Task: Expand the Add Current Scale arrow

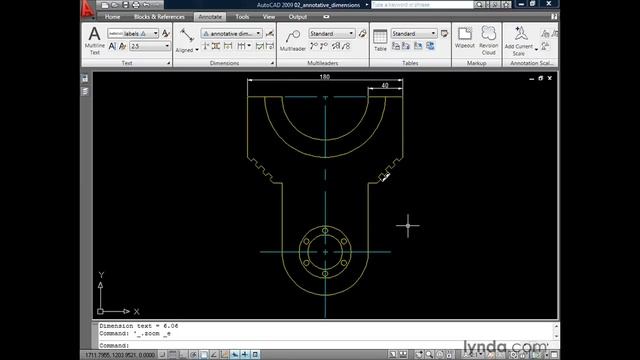Action: click(x=536, y=50)
